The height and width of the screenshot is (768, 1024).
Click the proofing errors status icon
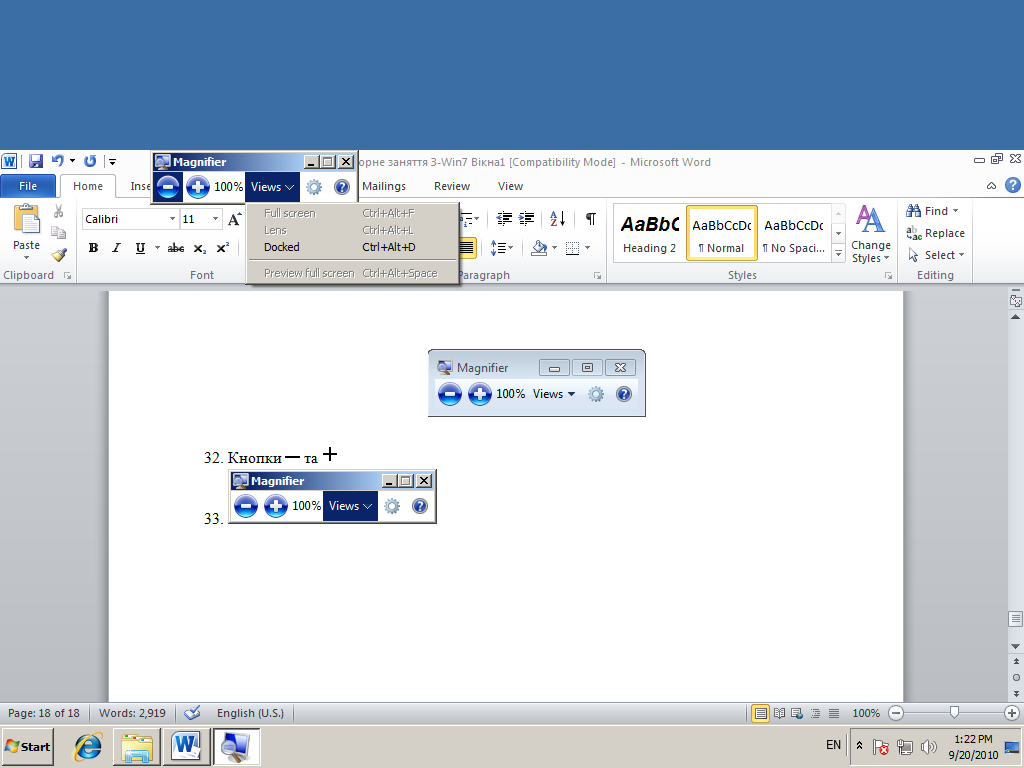(x=192, y=712)
